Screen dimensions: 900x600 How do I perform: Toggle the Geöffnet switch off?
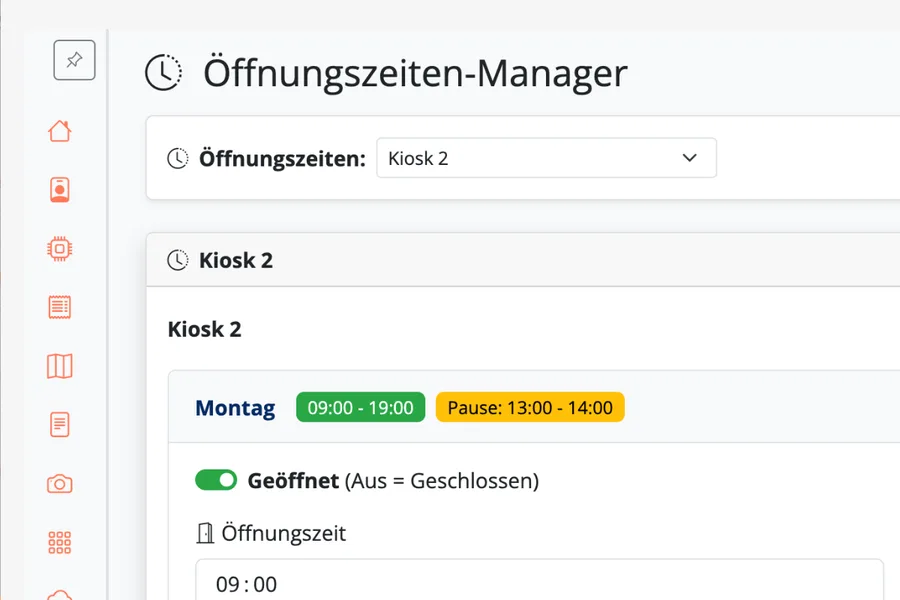tap(216, 481)
